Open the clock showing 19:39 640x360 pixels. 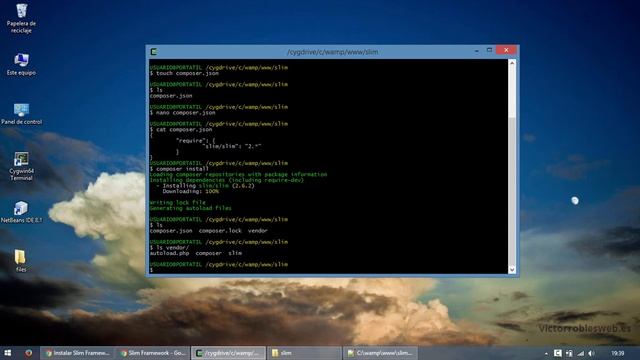pyautogui.click(x=618, y=353)
